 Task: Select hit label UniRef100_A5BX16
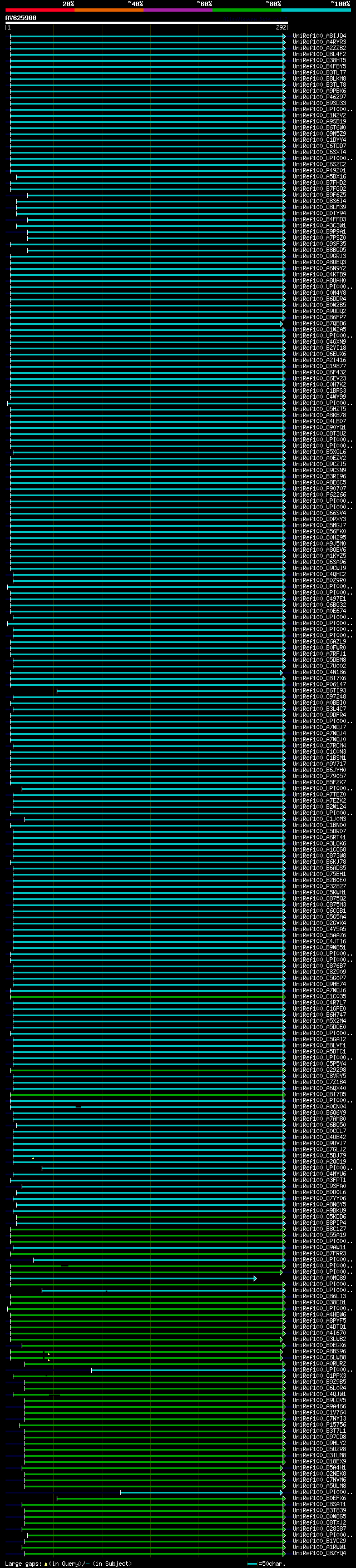(319, 176)
